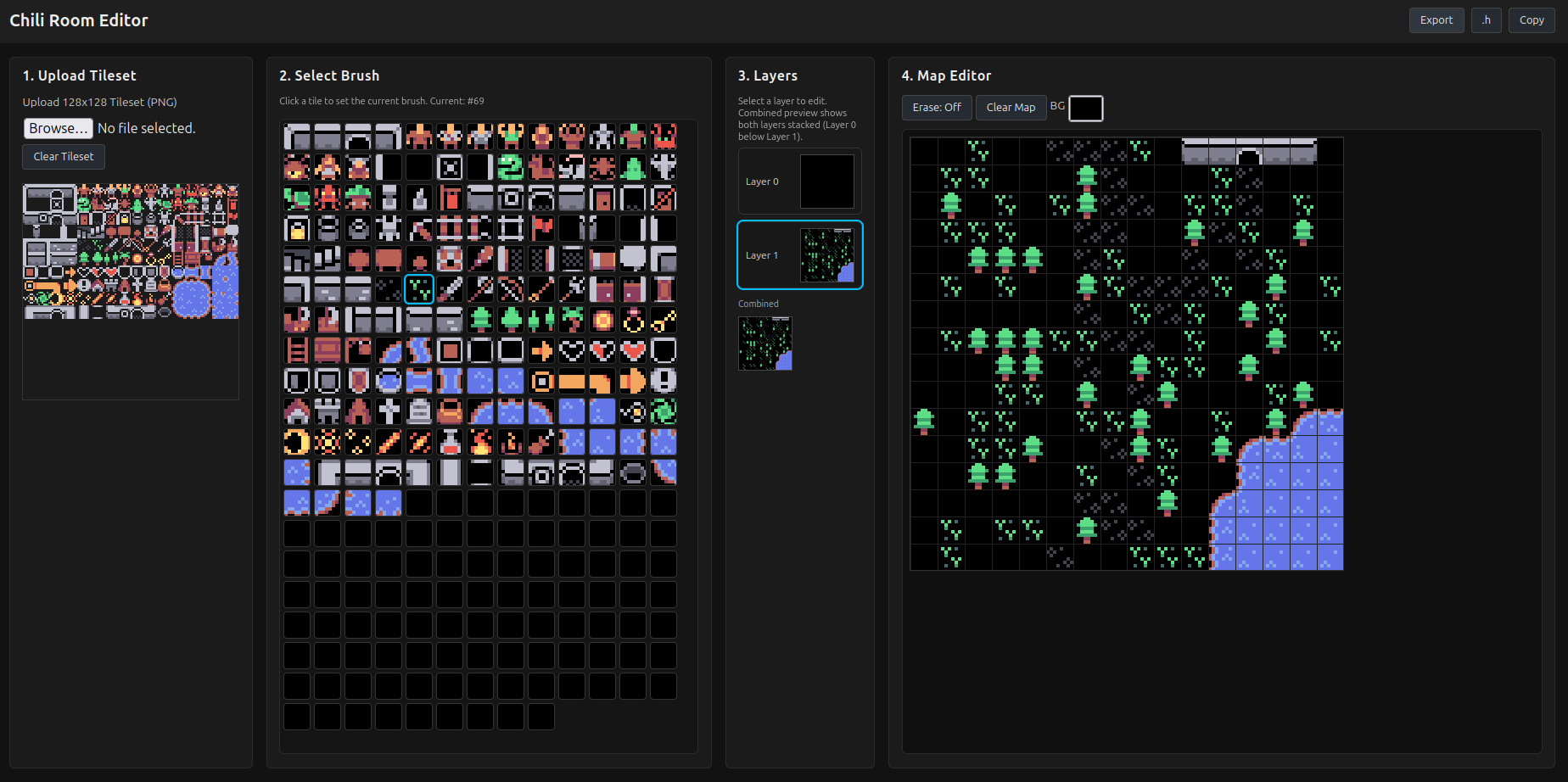Viewport: 1568px width, 782px height.
Task: Copy the map data
Action: [1532, 20]
